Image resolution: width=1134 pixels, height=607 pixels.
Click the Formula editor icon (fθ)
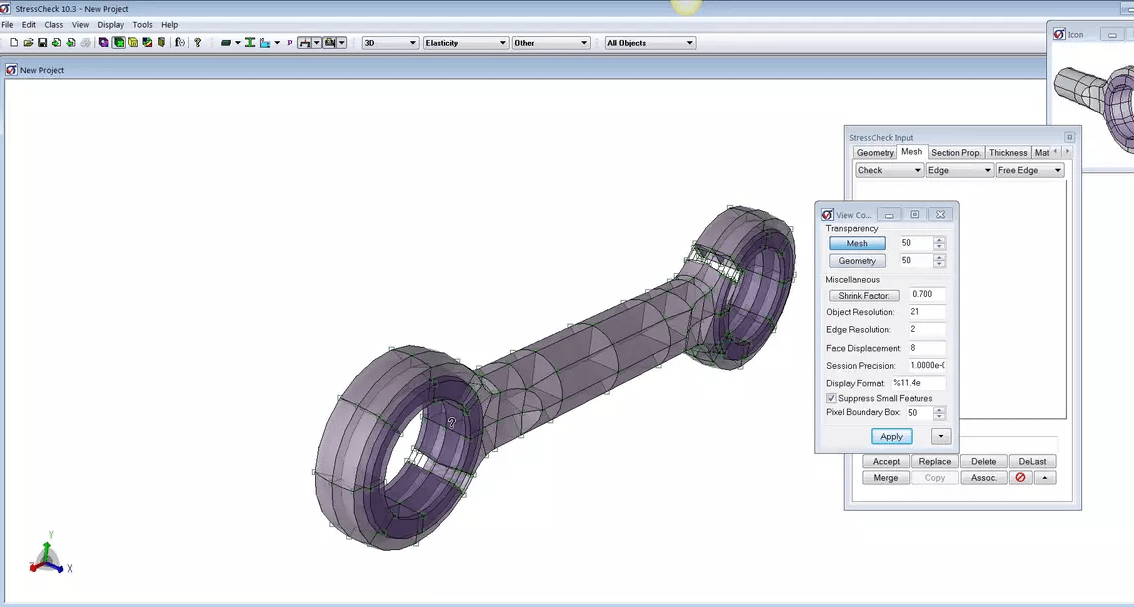coord(178,42)
